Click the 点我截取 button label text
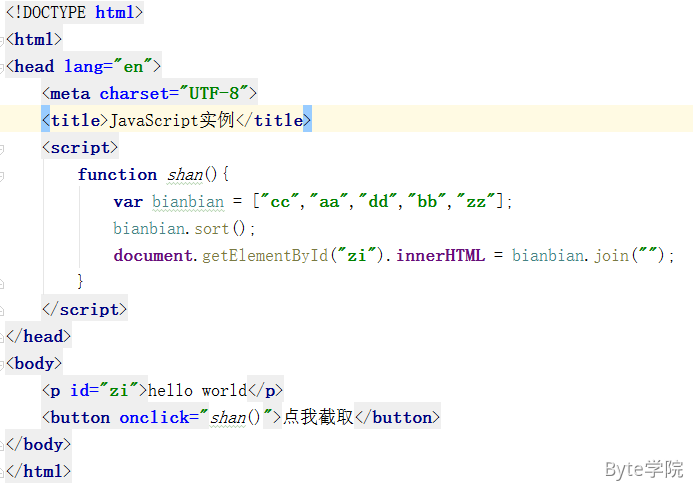The height and width of the screenshot is (490, 693). [x=318, y=418]
